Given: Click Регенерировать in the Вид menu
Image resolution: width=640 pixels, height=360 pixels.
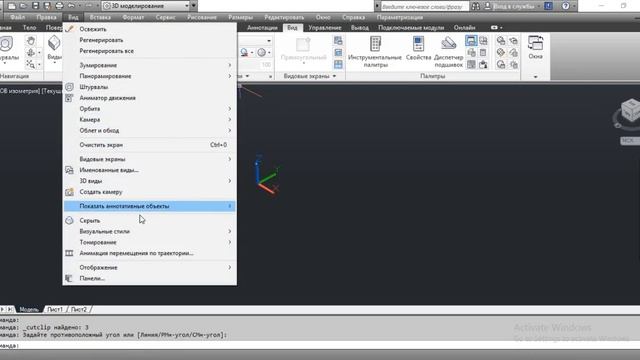Looking at the screenshot, I should coord(150,40).
